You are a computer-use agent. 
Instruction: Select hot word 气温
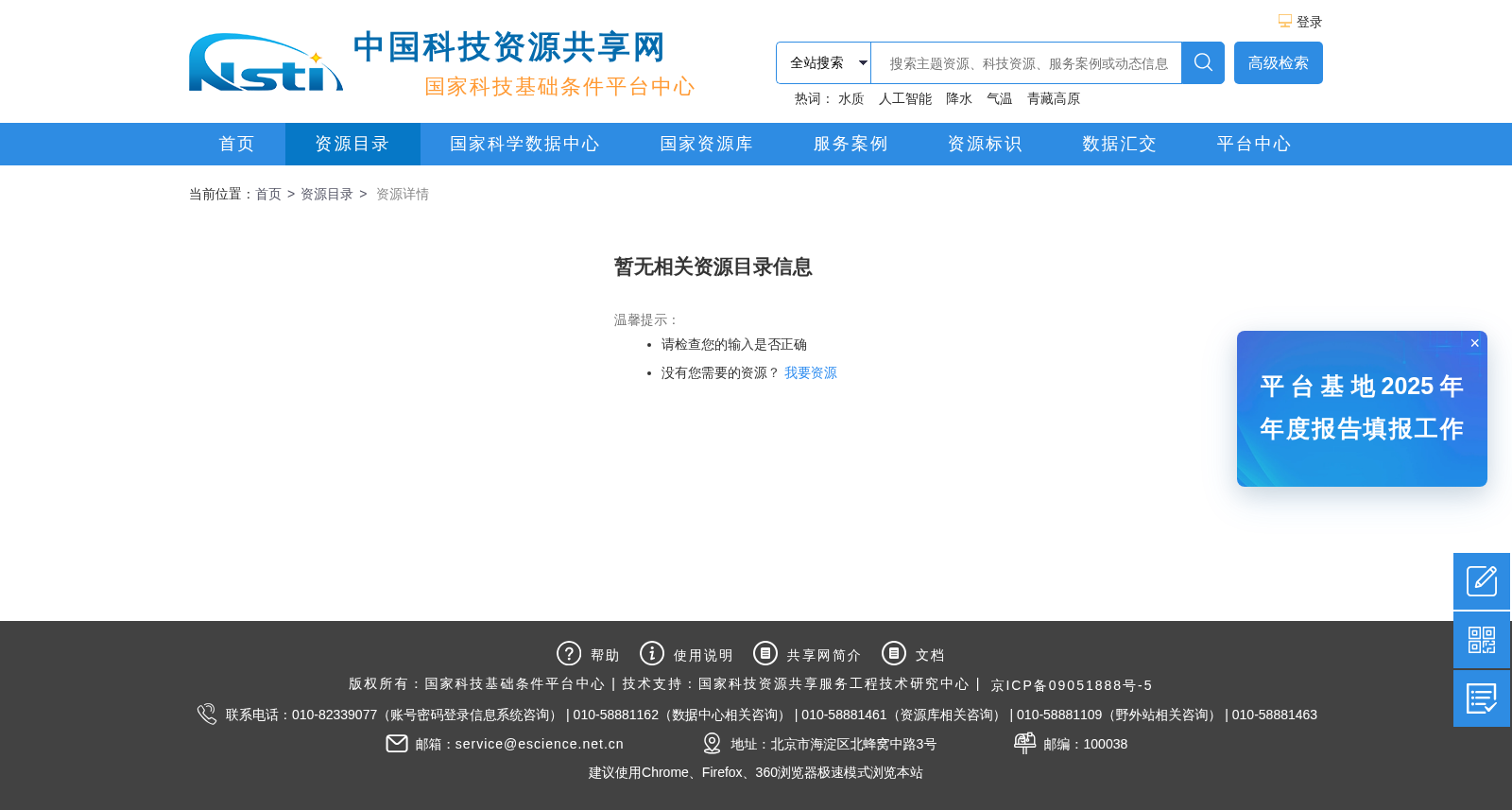coord(1000,98)
